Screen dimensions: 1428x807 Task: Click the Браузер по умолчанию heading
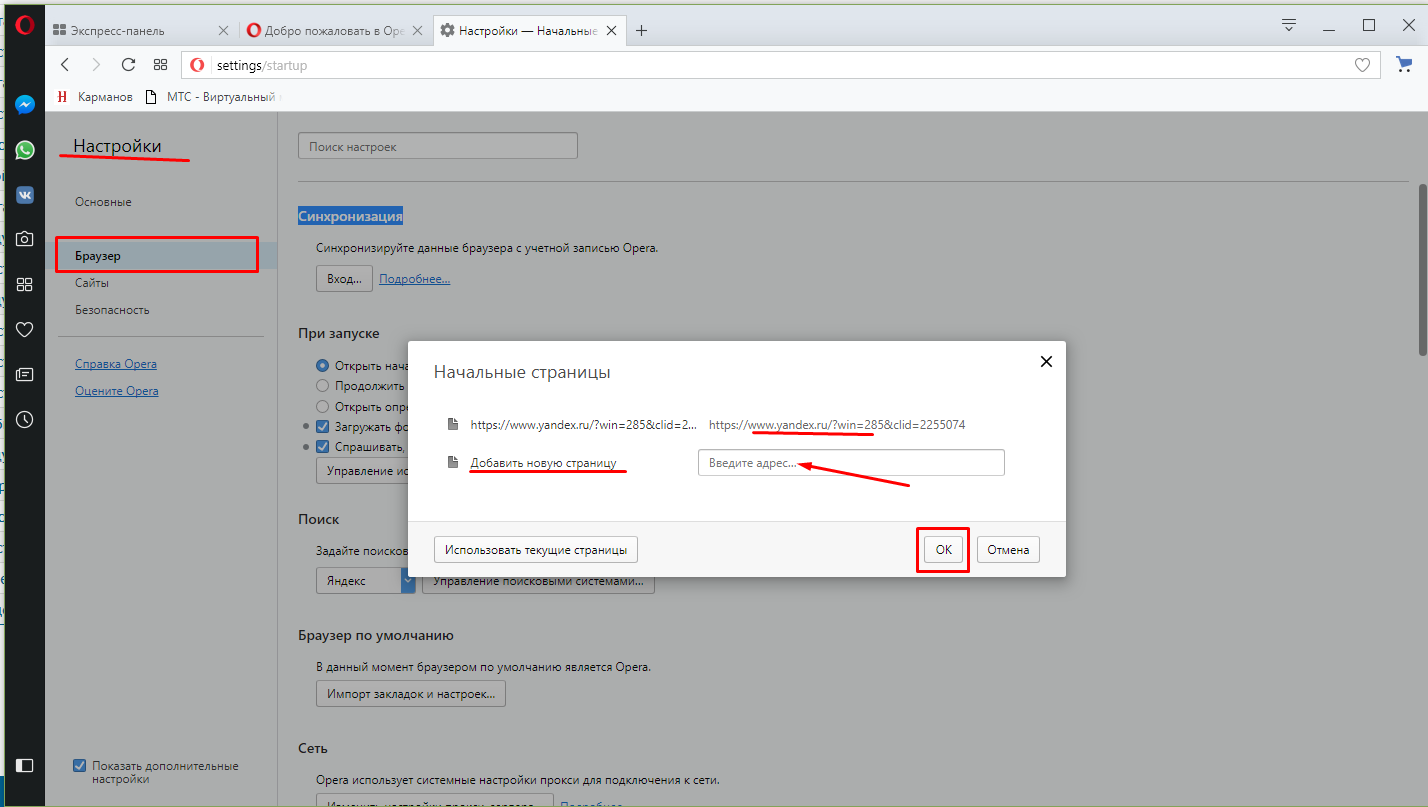tap(376, 635)
